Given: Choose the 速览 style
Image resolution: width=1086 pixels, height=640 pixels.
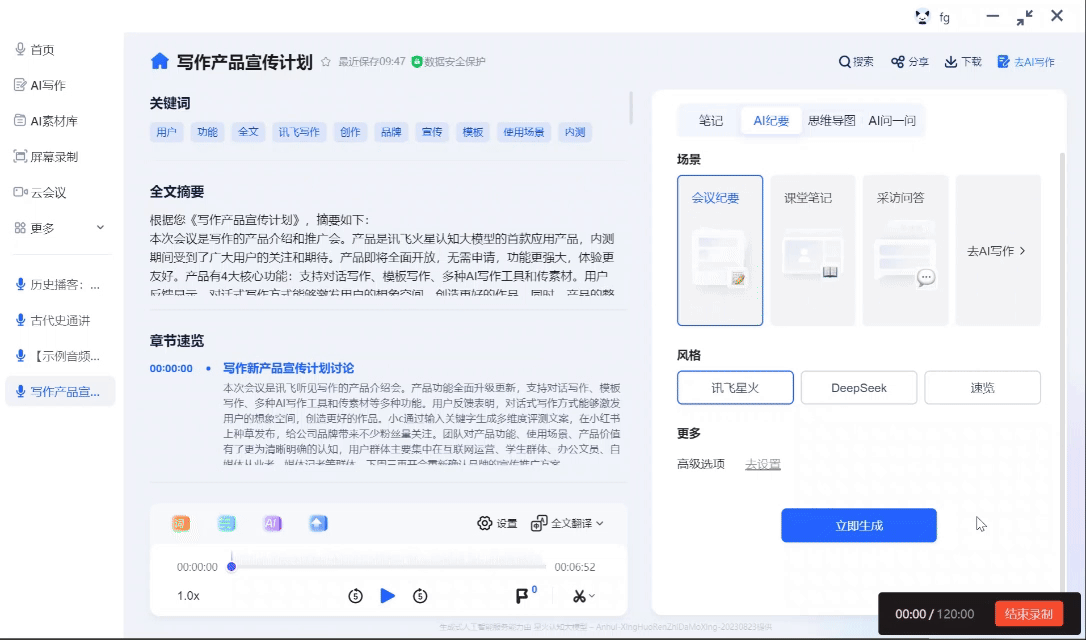Looking at the screenshot, I should (982, 388).
